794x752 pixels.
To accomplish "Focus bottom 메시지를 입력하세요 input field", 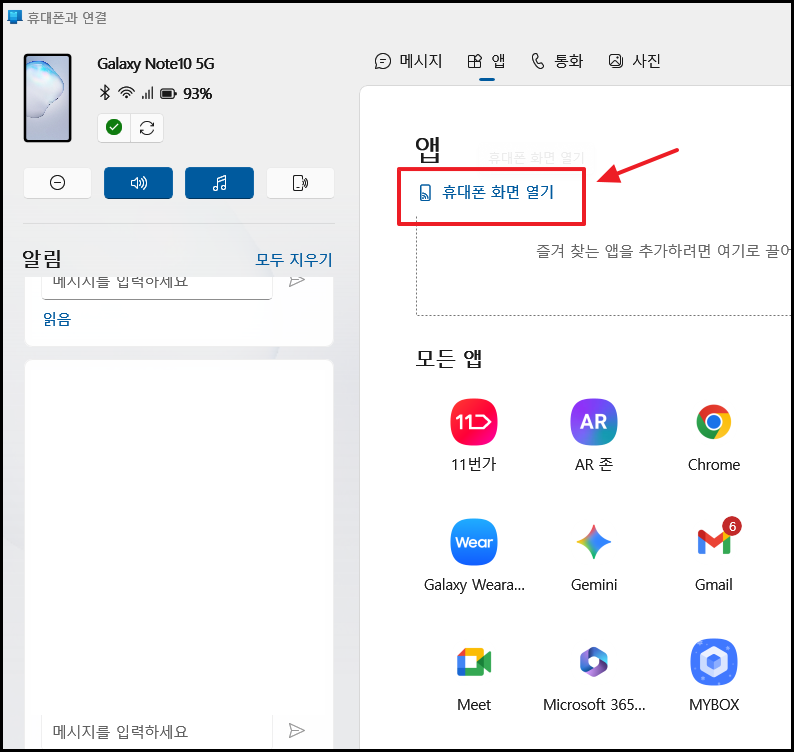I will coord(157,731).
